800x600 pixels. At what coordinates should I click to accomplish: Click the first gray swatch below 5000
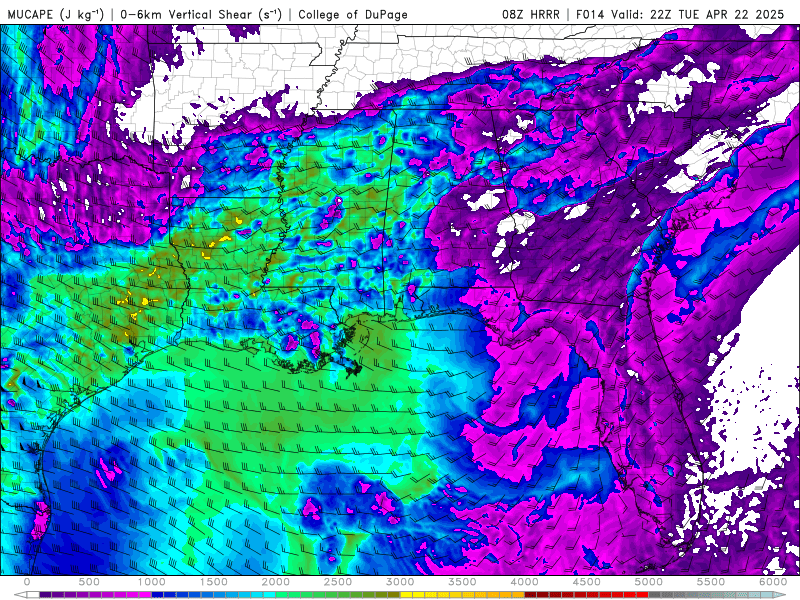coord(655,594)
